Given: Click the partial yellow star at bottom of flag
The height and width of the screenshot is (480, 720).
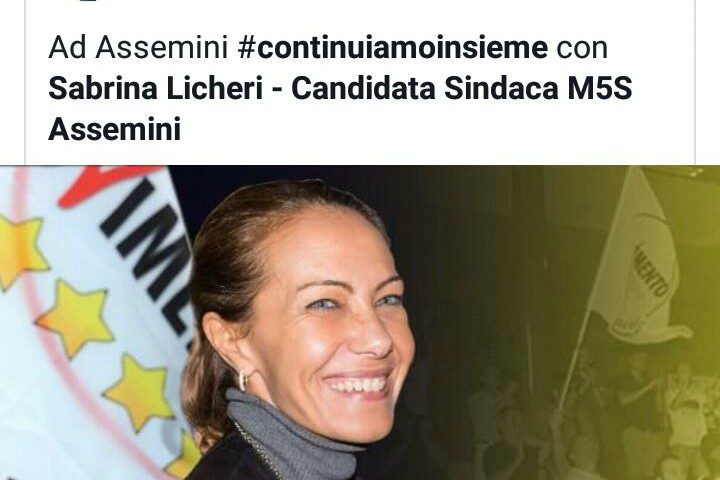Looking at the screenshot, I should pos(186,456).
